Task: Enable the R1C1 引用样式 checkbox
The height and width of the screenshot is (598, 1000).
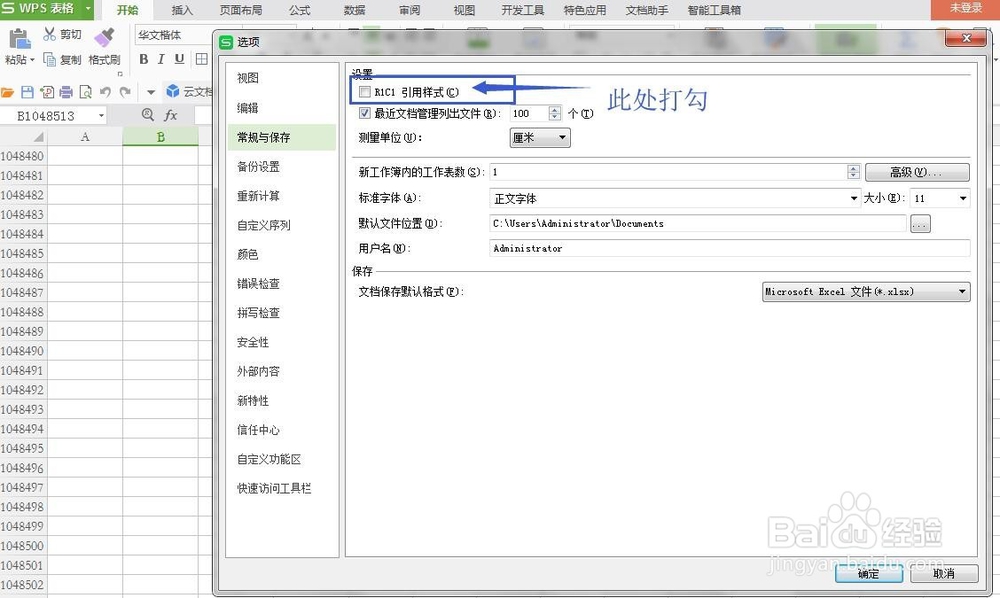Action: (365, 90)
